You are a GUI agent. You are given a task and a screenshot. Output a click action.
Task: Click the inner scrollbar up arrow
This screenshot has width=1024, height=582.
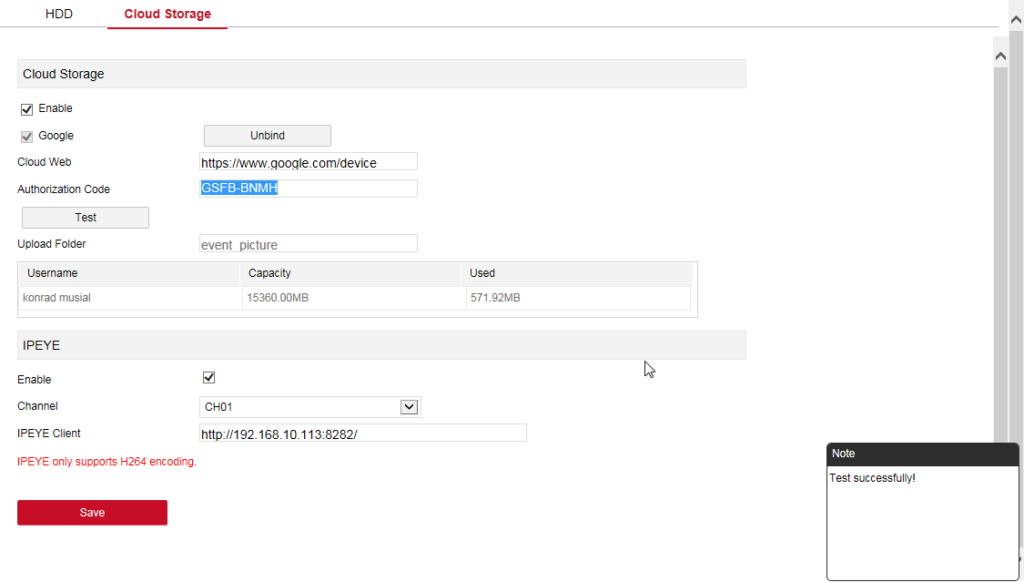1000,55
